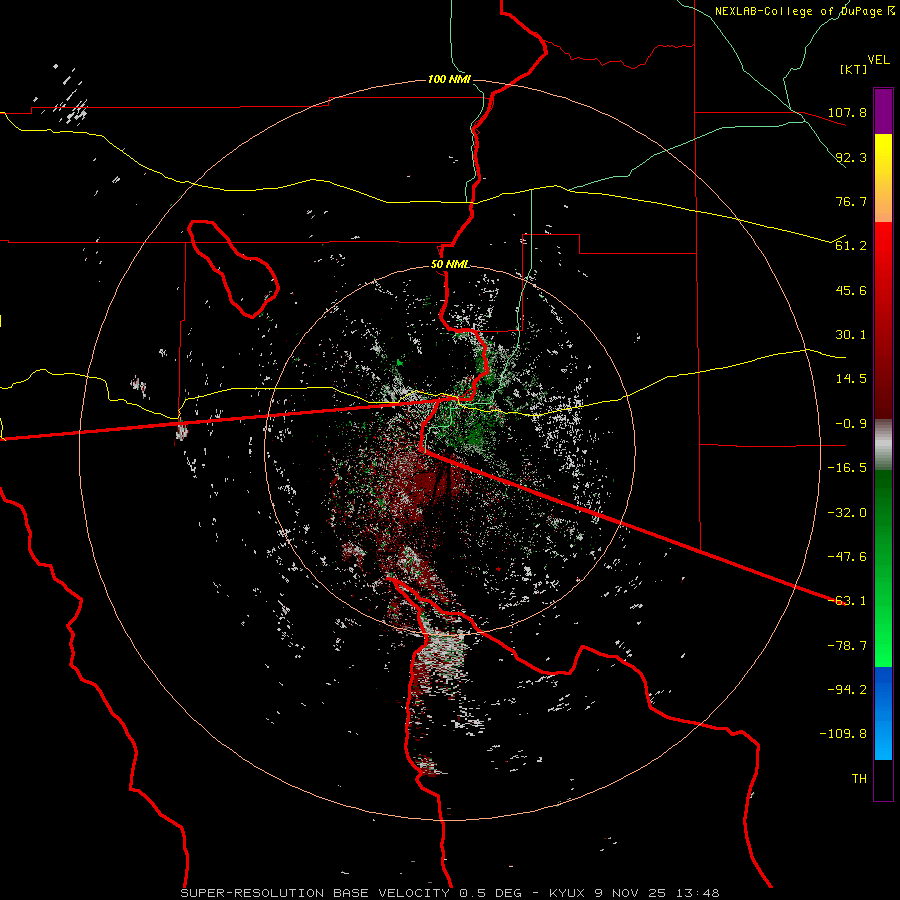The width and height of the screenshot is (900, 900).
Task: Pick the gray near-zero segment of scale
Action: [883, 444]
